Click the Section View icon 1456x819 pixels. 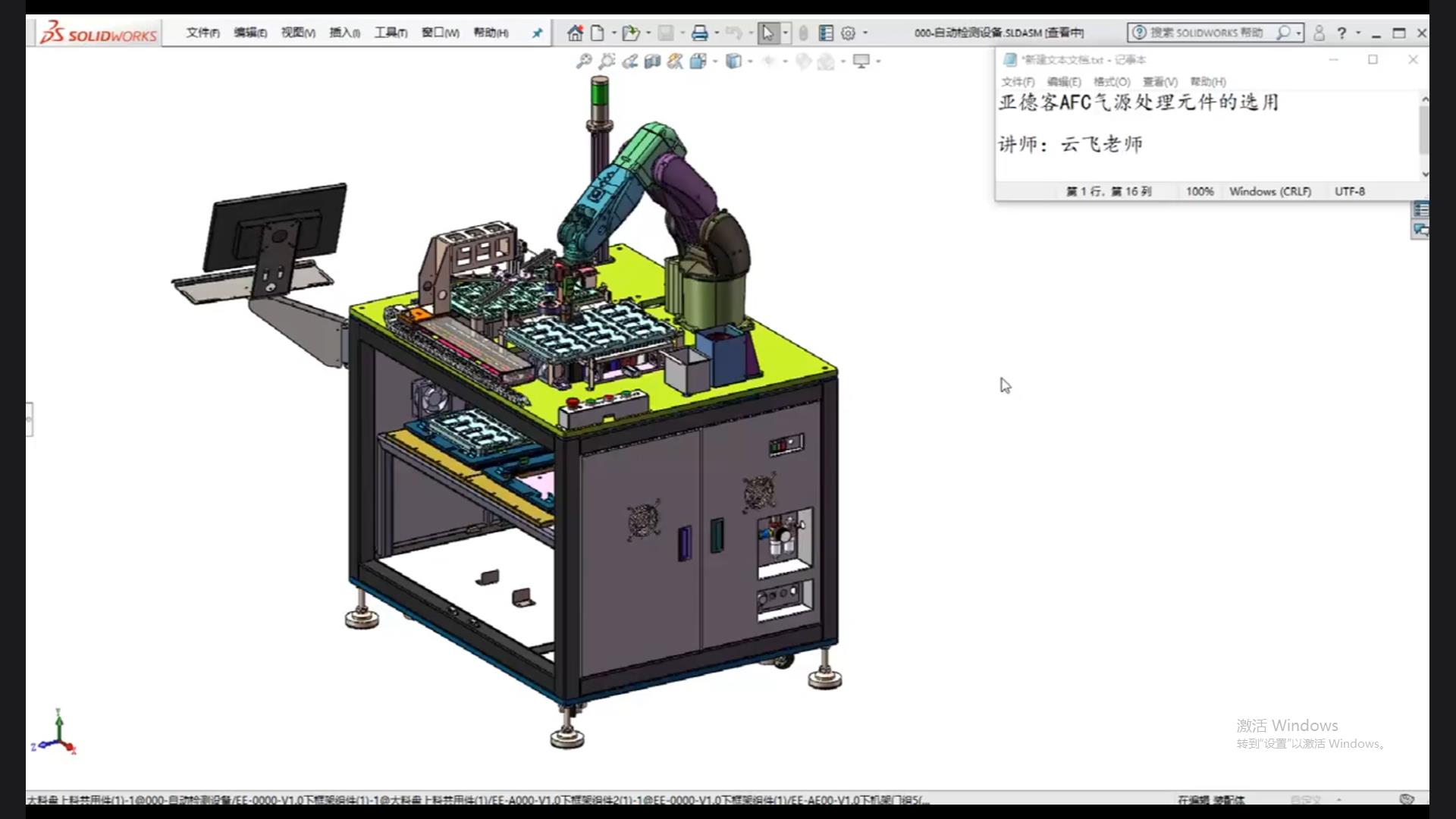[x=652, y=61]
